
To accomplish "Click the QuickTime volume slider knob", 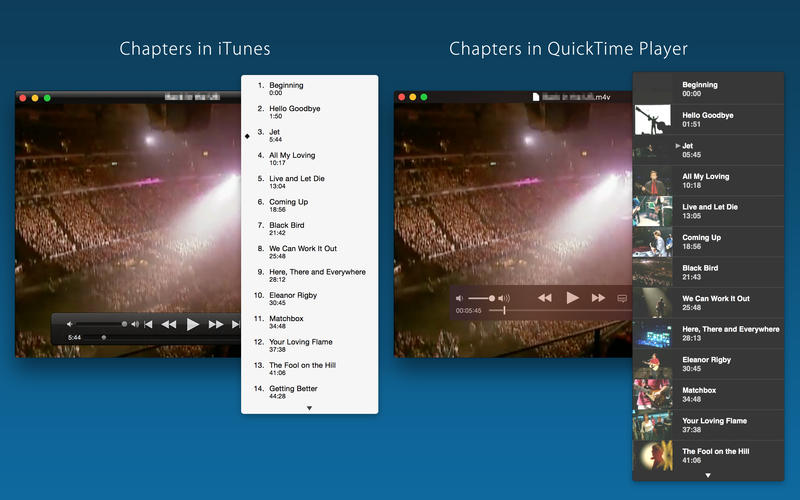I will (492, 298).
